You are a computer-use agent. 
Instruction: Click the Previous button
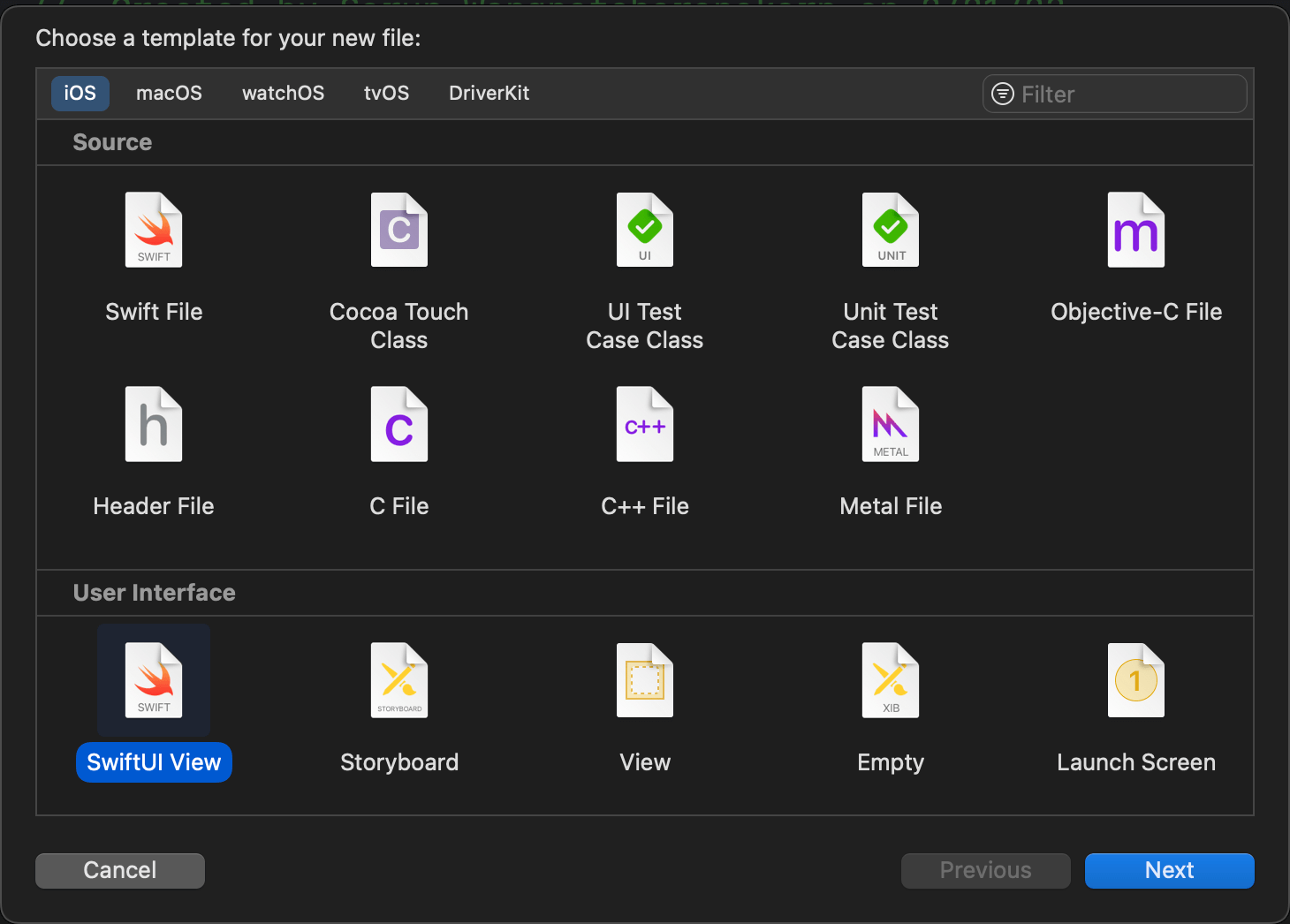986,871
